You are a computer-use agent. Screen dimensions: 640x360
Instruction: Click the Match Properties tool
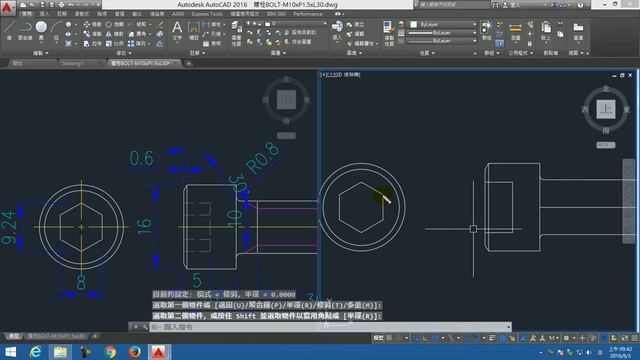tap(388, 33)
